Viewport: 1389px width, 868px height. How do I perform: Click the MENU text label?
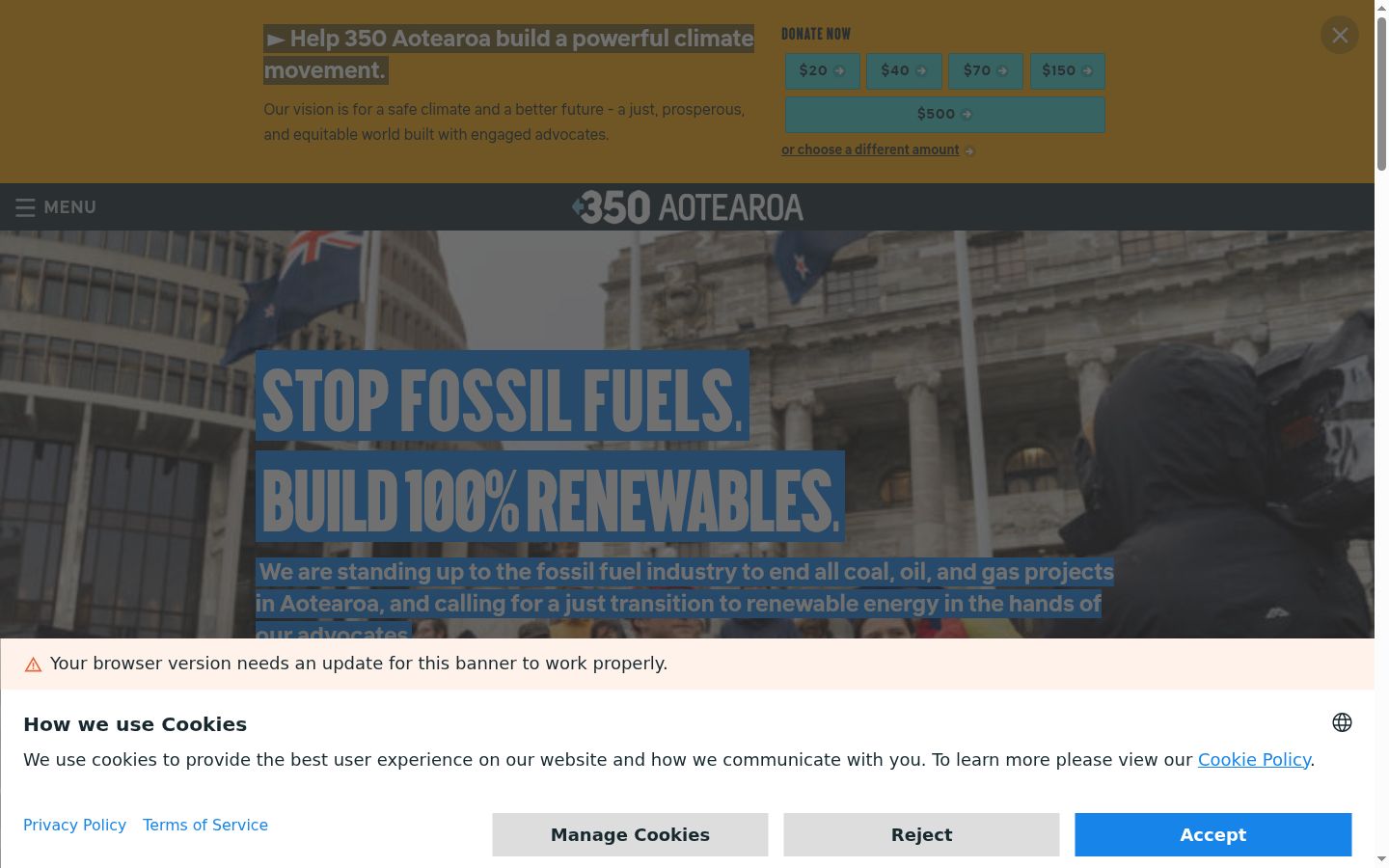point(69,207)
